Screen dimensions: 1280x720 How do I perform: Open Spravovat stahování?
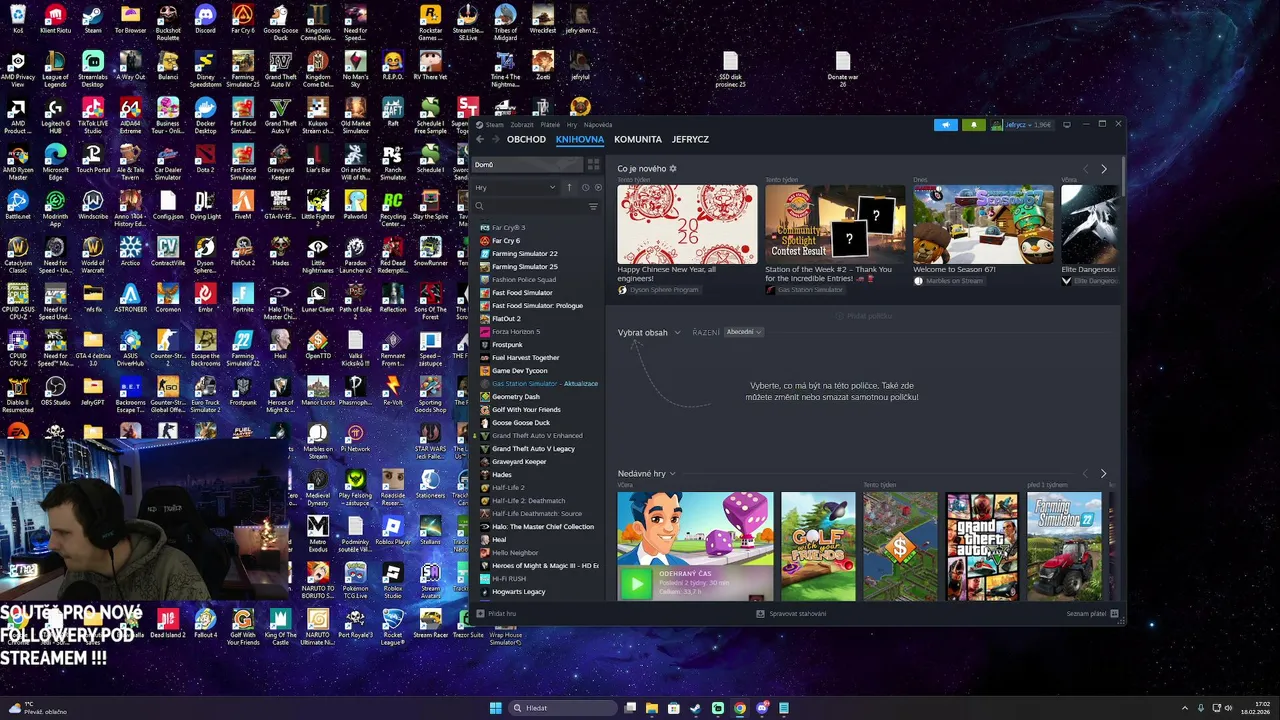[791, 613]
